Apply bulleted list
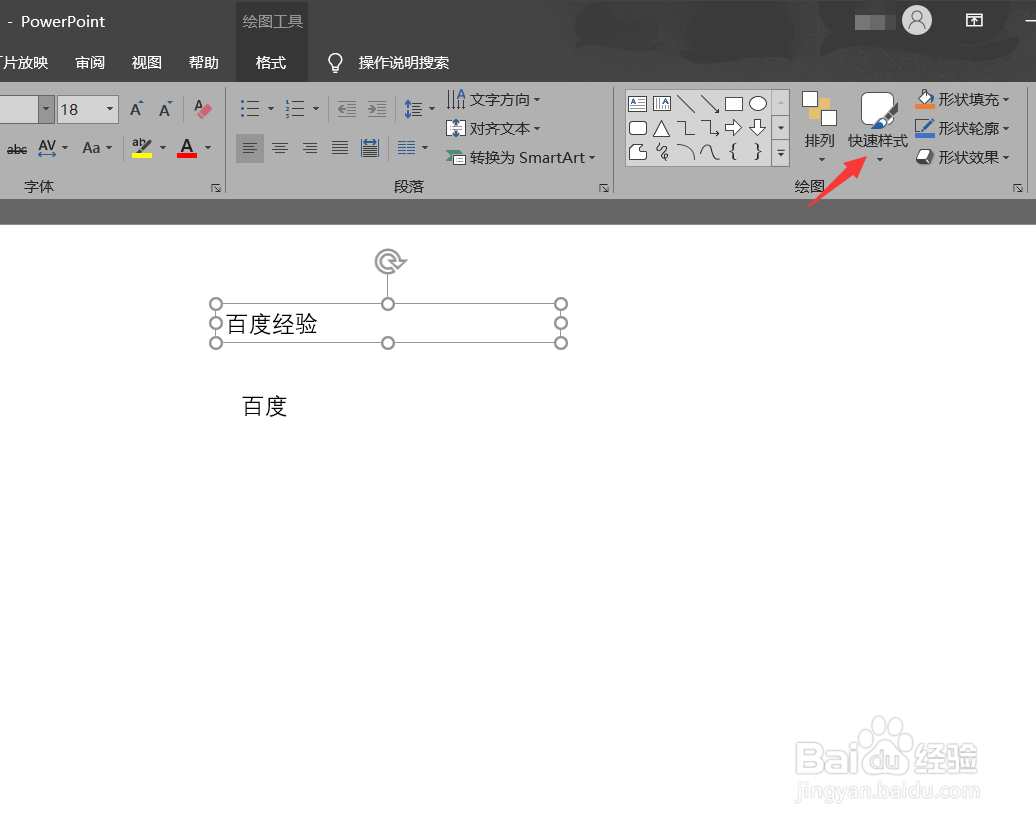This screenshot has height=827, width=1036. [250, 108]
